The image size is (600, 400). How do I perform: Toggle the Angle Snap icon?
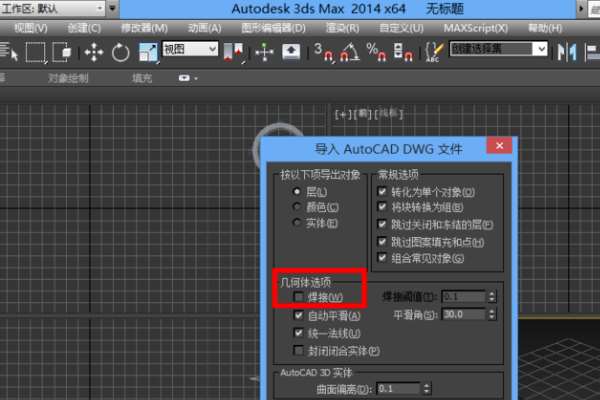point(349,52)
